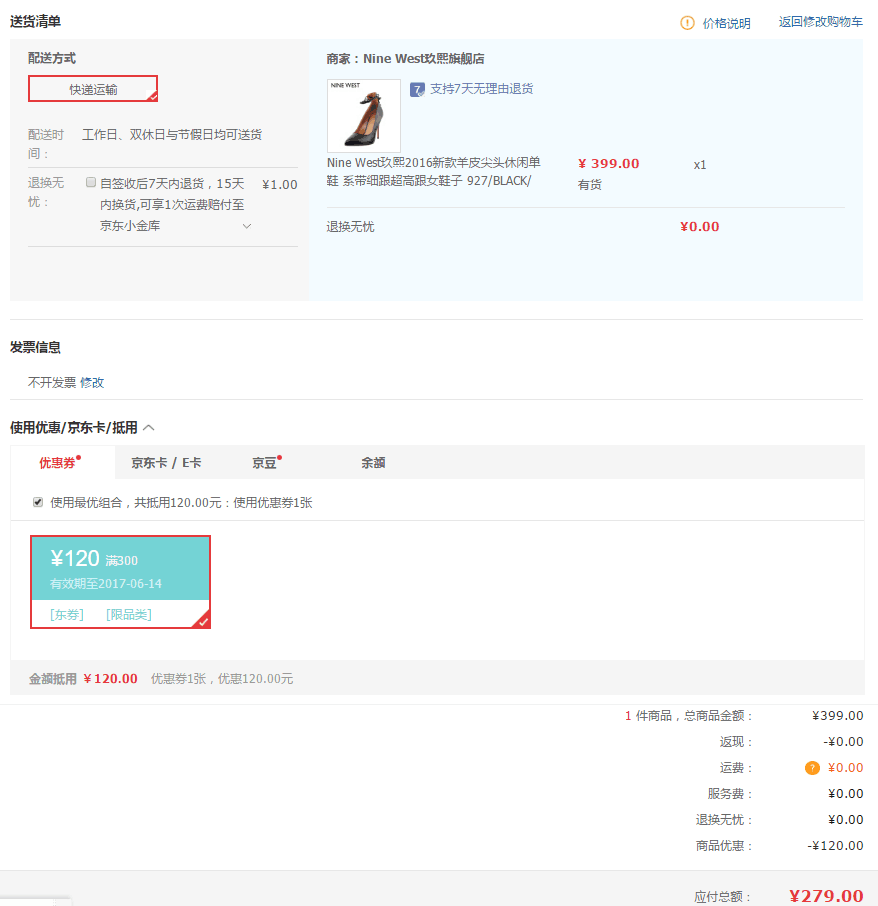Click the [东券] coupon label
This screenshot has height=906, width=878.
click(67, 614)
